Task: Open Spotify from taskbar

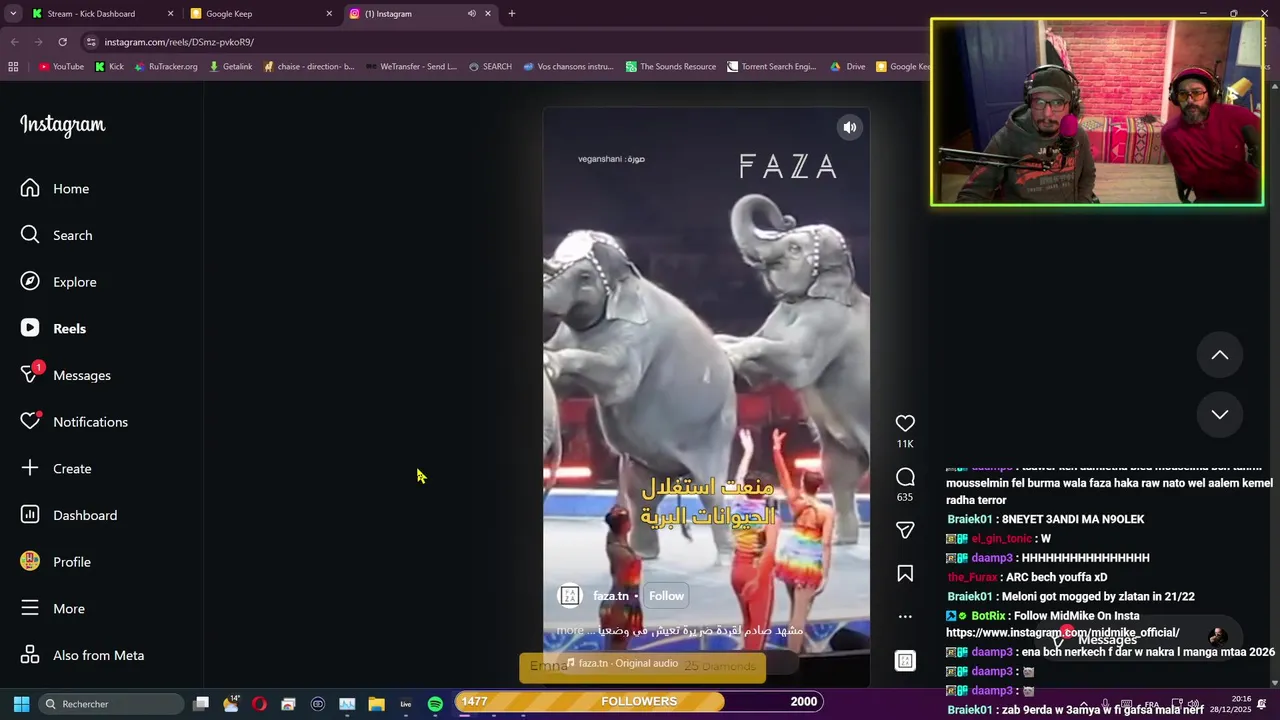Action: (x=435, y=704)
